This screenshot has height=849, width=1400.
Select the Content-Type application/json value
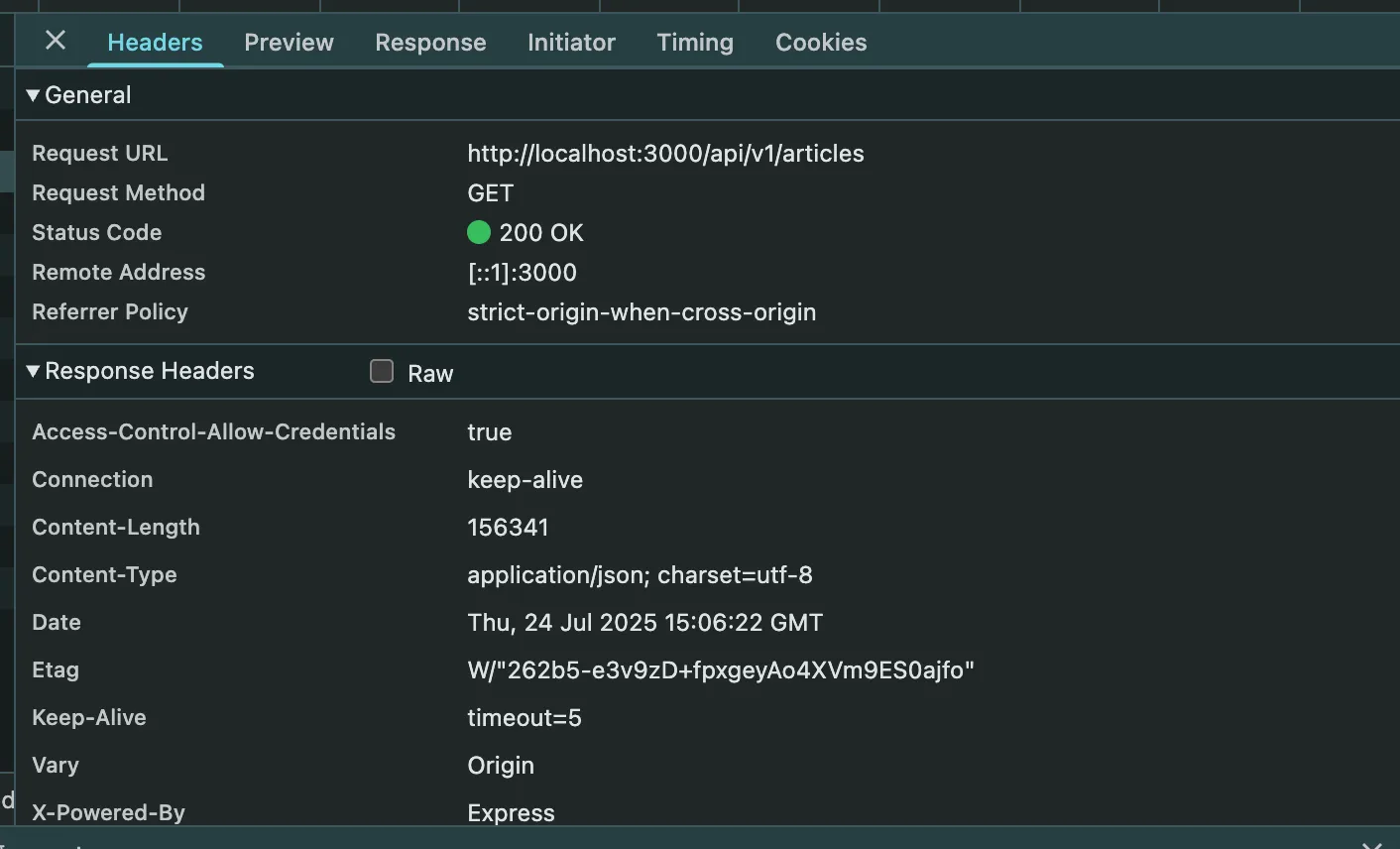[x=640, y=575]
